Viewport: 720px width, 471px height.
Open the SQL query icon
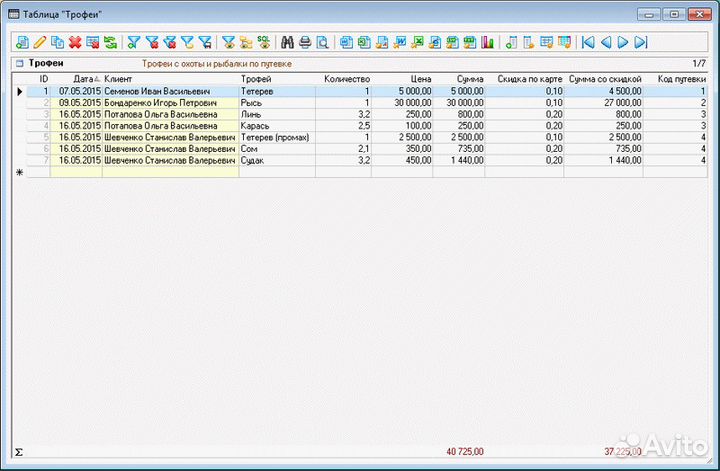[x=264, y=43]
